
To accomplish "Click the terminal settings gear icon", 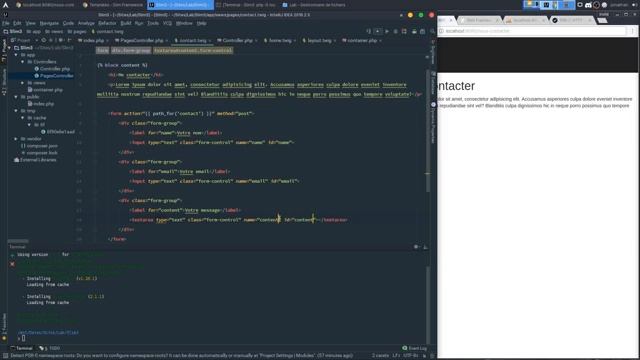I will (416, 247).
